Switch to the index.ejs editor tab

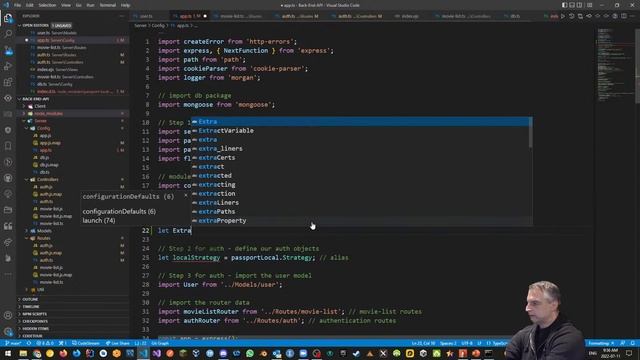pyautogui.click(x=410, y=16)
